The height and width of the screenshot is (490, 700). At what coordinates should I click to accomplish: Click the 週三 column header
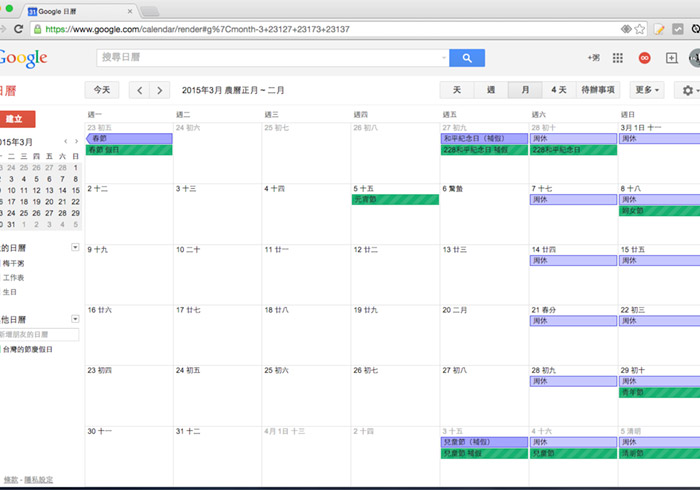(271, 115)
